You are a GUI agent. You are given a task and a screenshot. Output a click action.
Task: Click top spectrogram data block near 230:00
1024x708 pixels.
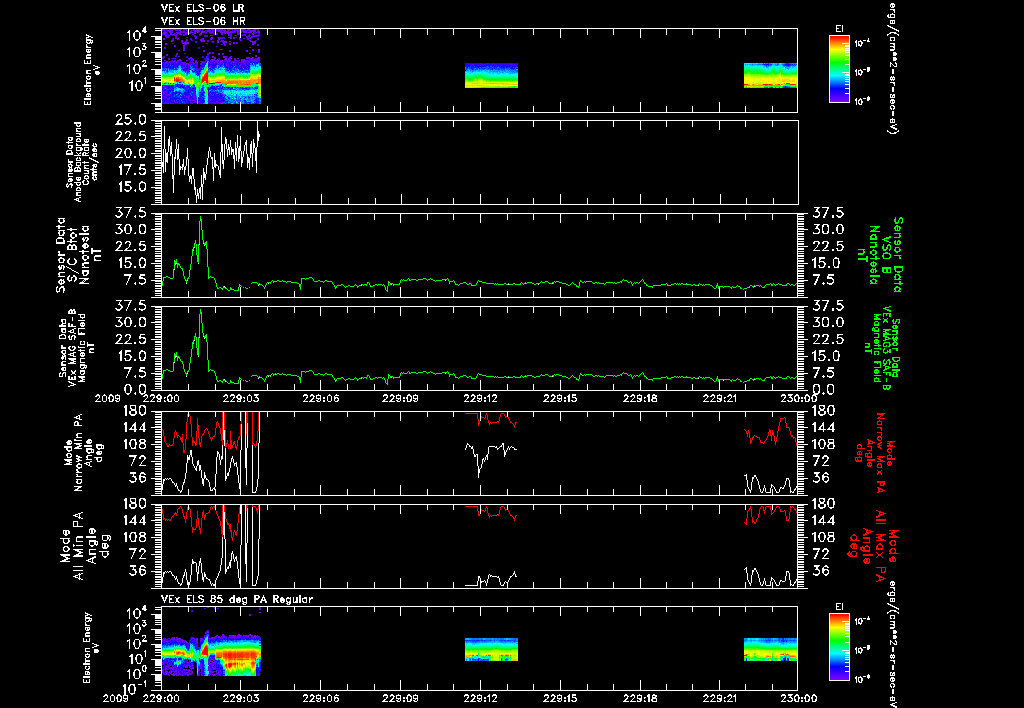point(771,75)
